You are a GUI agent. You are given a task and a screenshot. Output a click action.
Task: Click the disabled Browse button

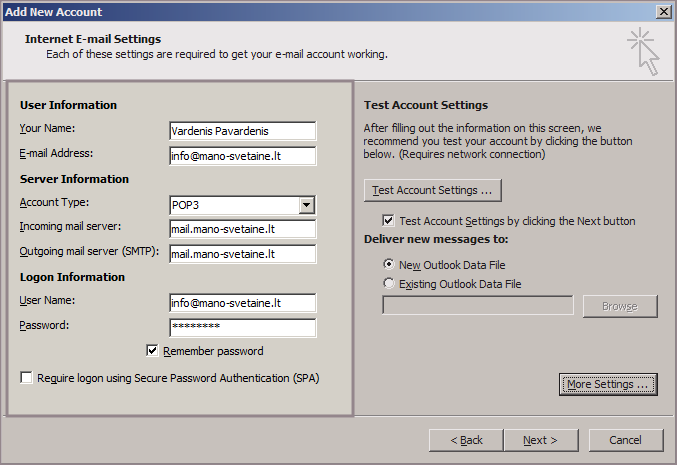[620, 306]
